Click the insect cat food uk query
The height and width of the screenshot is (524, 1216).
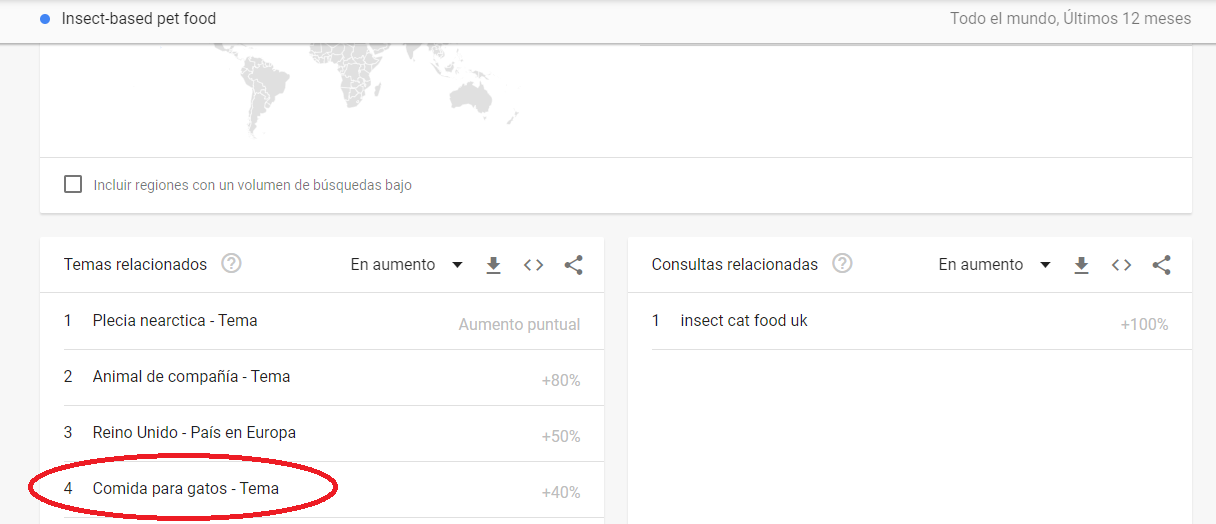pos(744,321)
